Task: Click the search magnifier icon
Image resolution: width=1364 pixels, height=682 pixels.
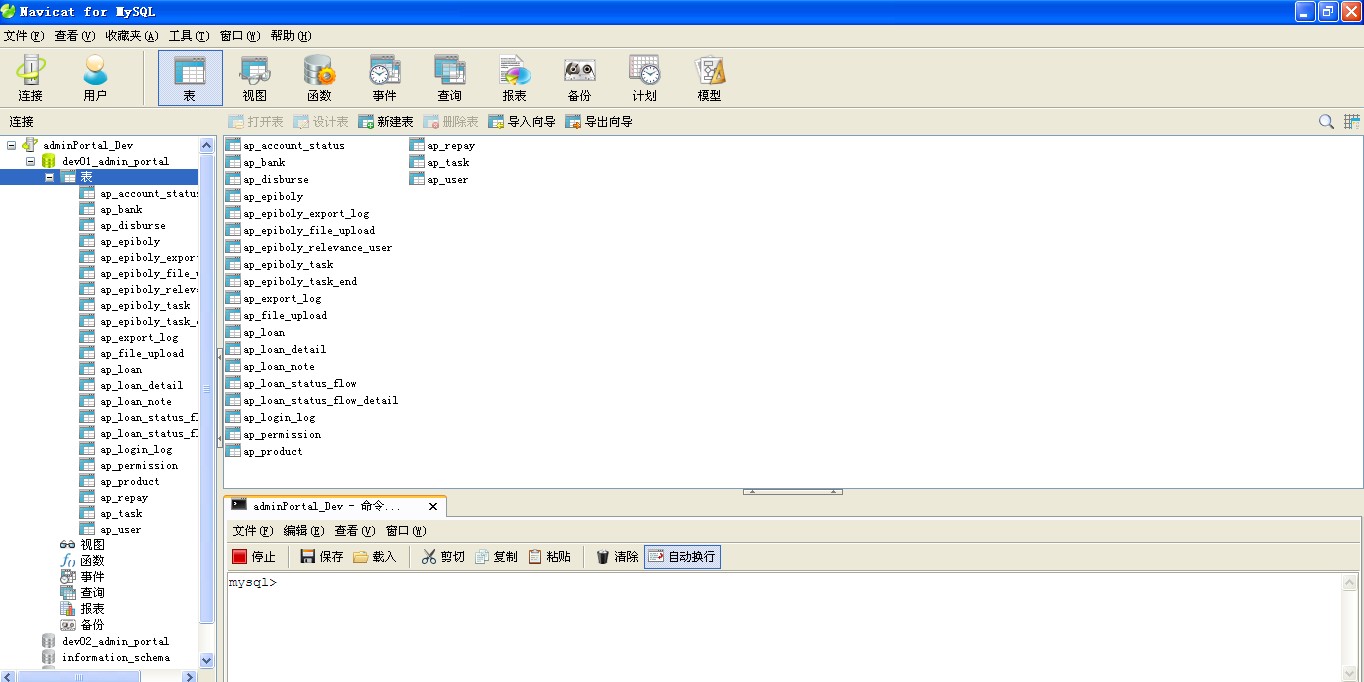Action: click(1326, 122)
